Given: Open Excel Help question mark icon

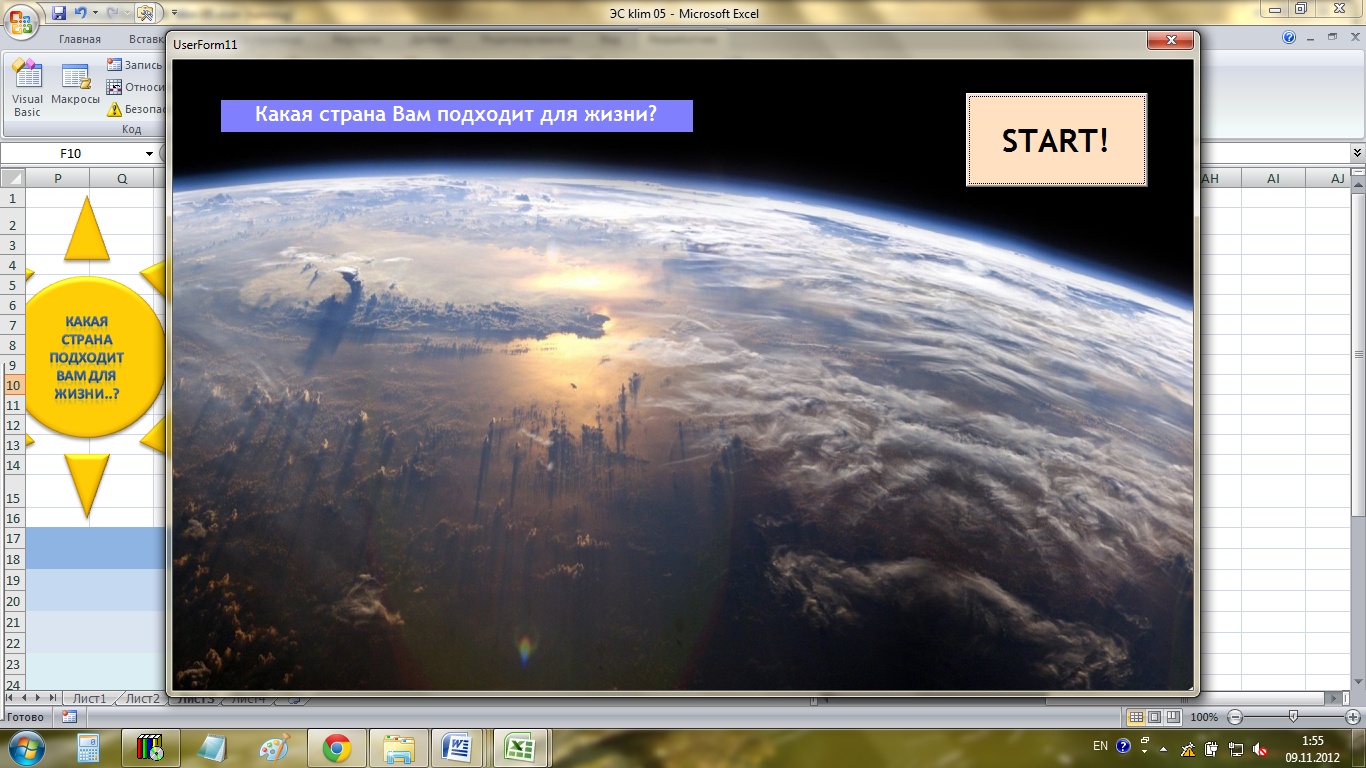Looking at the screenshot, I should (x=1289, y=37).
